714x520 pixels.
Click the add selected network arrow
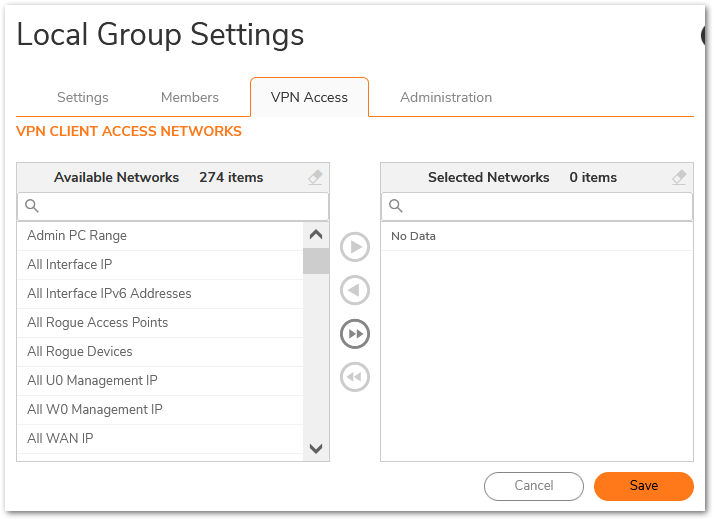click(355, 247)
